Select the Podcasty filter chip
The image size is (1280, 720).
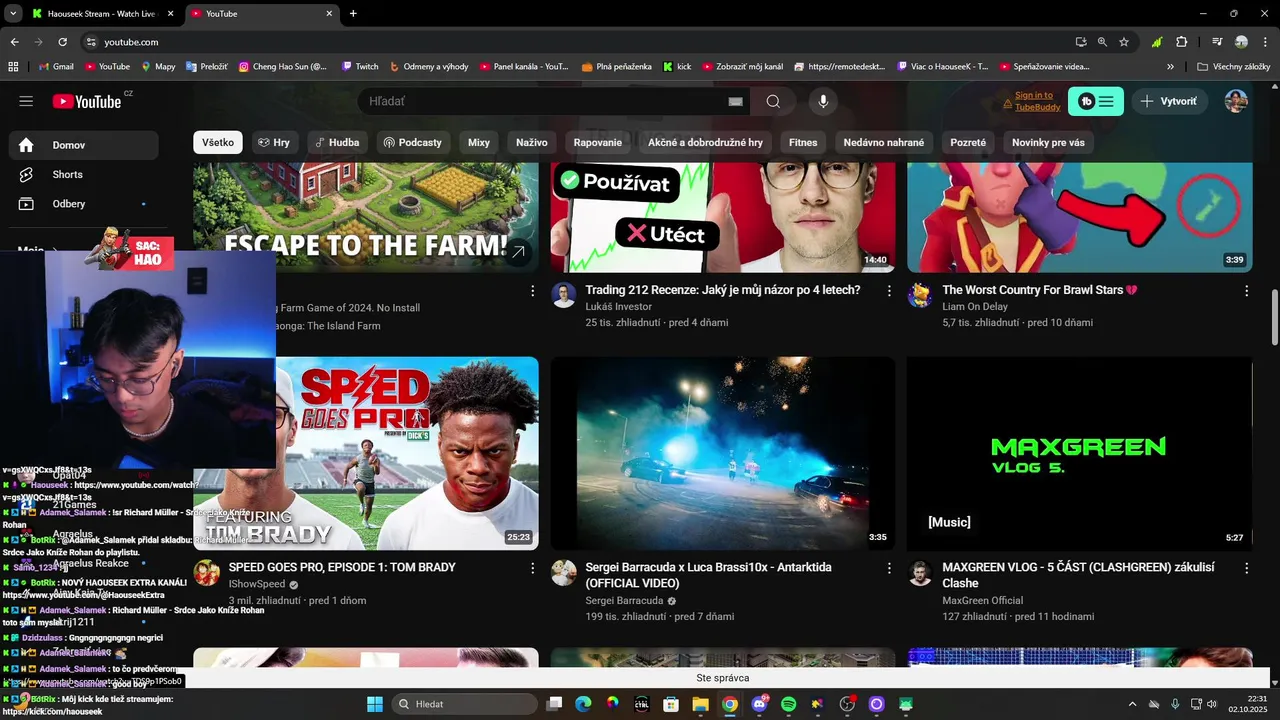(x=412, y=142)
